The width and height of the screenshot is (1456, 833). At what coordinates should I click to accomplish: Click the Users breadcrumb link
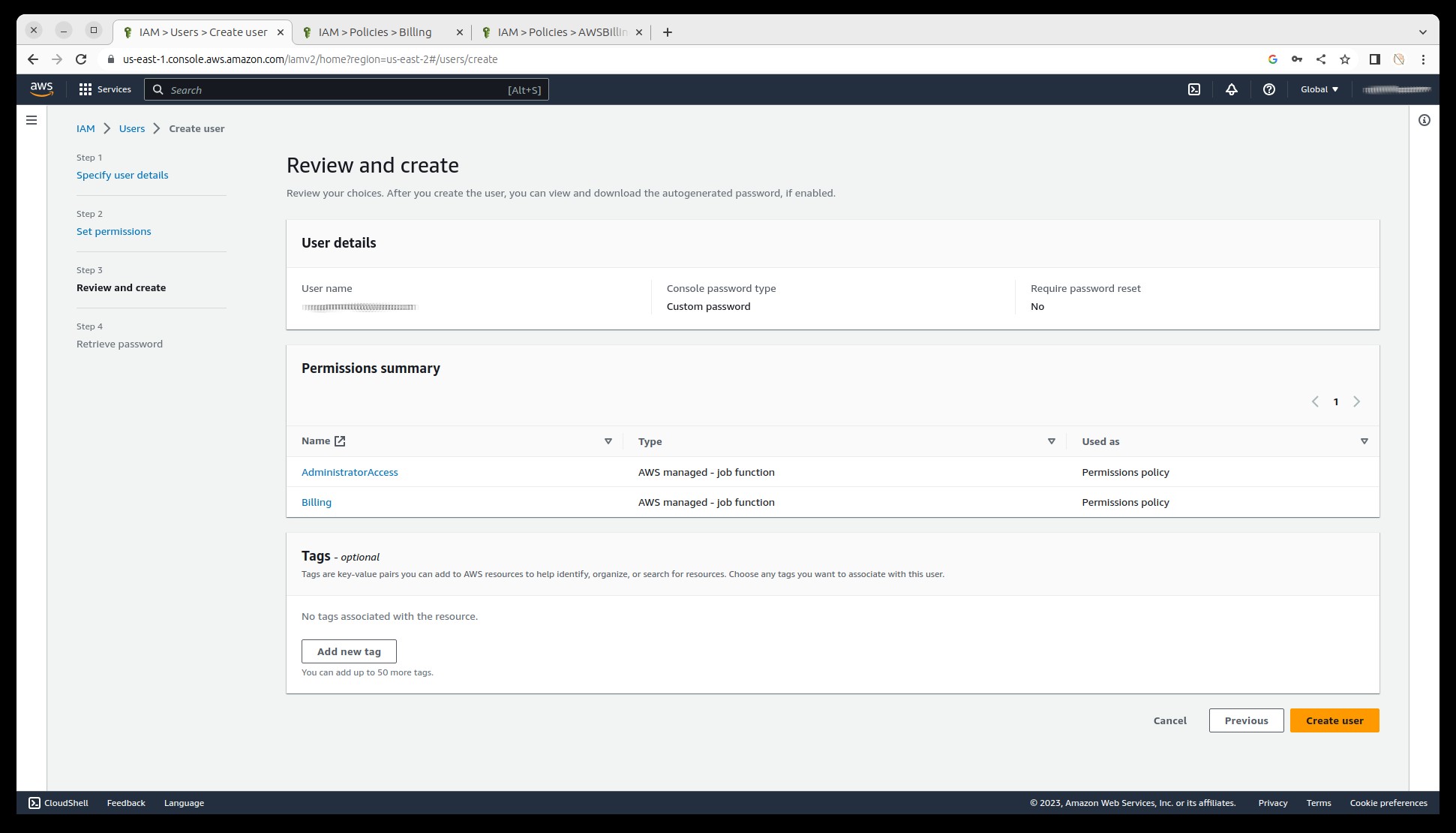click(132, 128)
